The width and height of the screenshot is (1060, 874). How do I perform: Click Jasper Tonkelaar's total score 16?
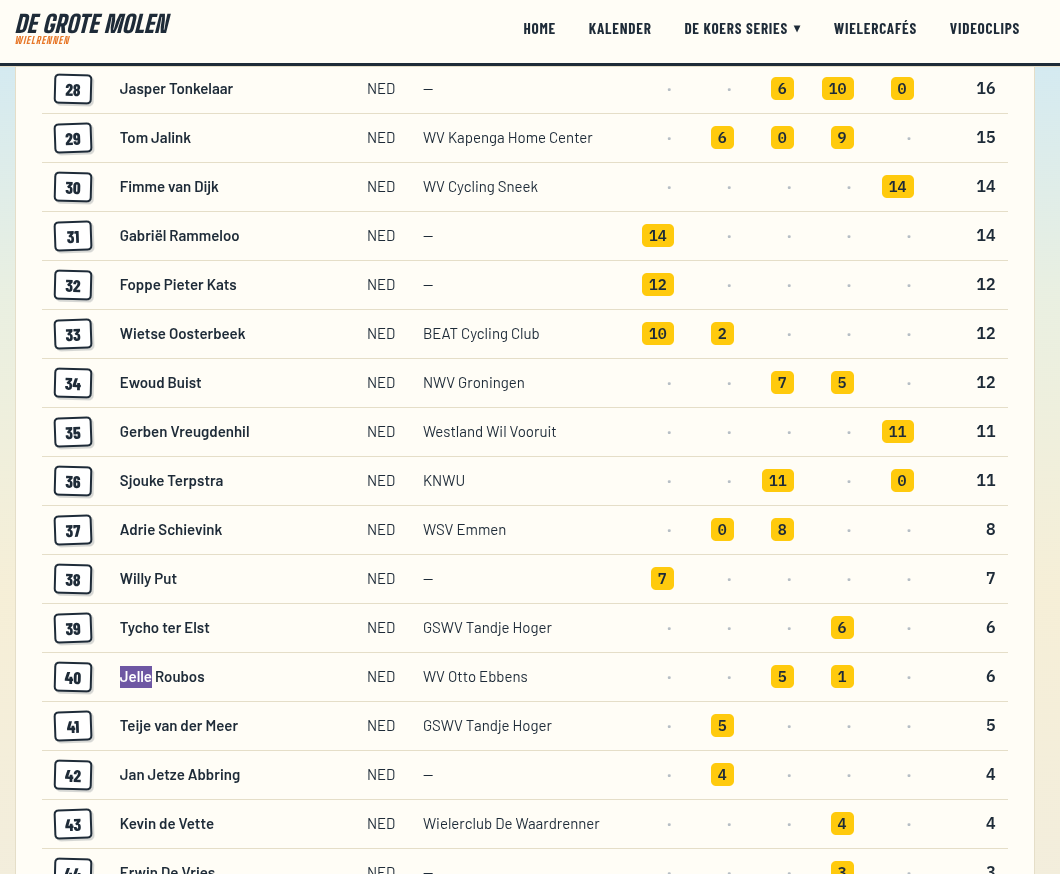(x=986, y=89)
